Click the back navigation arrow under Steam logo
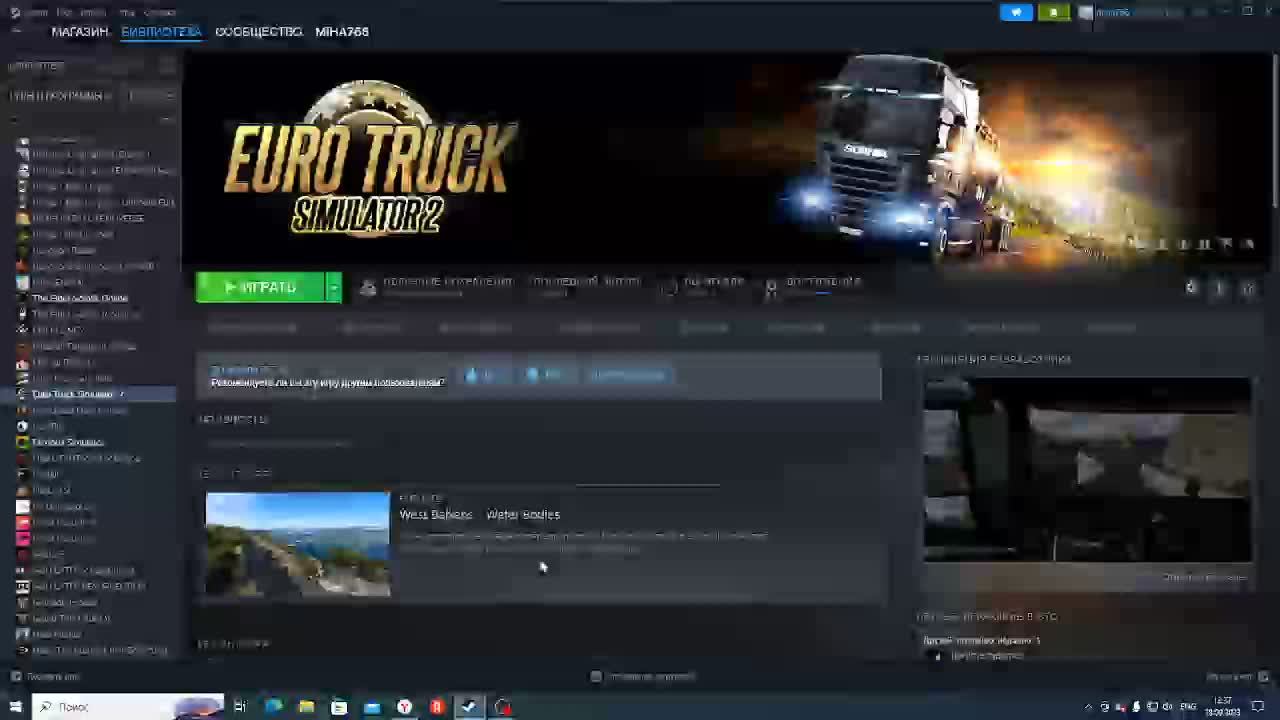Viewport: 1280px width, 720px height. point(16,32)
